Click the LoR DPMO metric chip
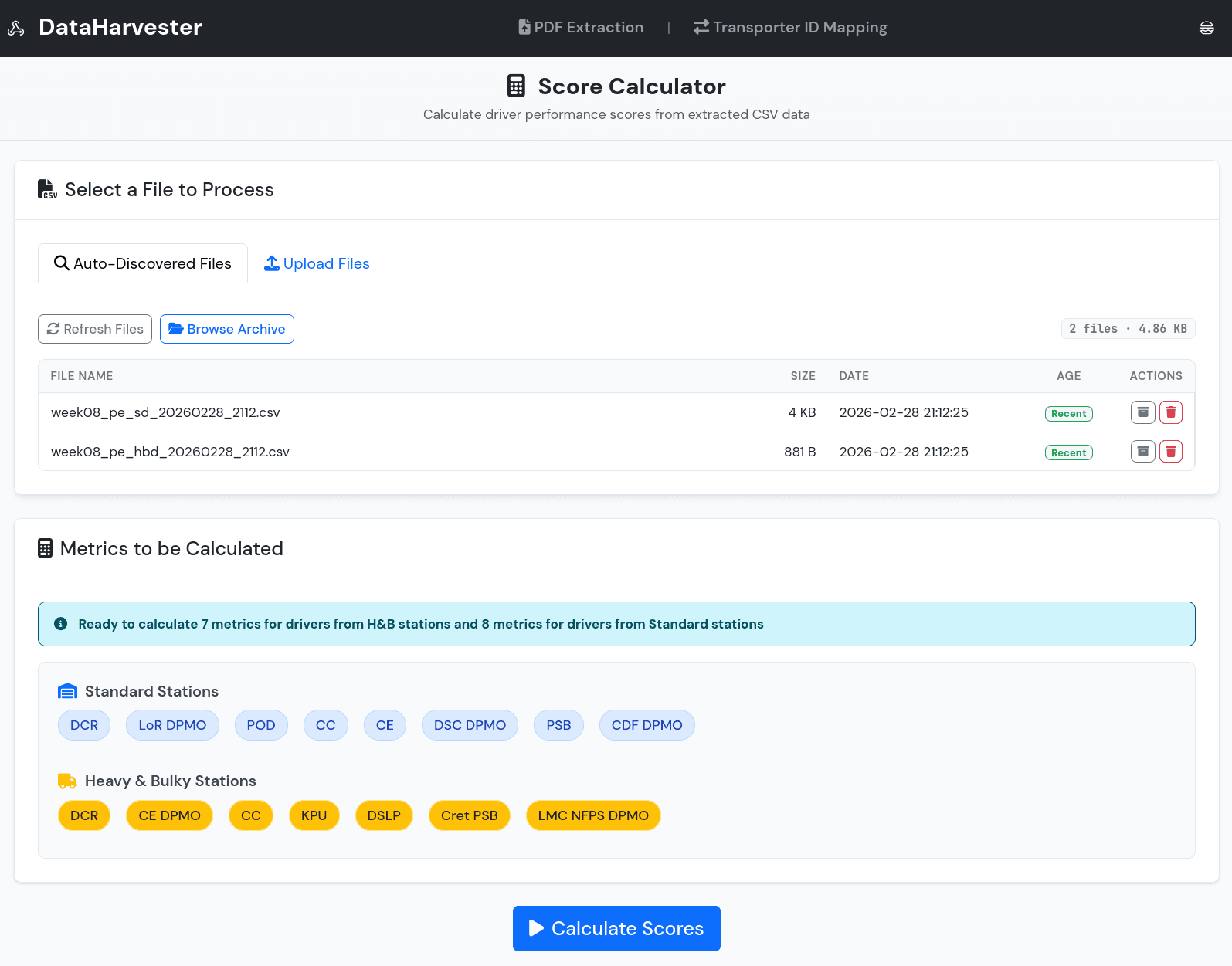This screenshot has height=966, width=1232. 172,725
